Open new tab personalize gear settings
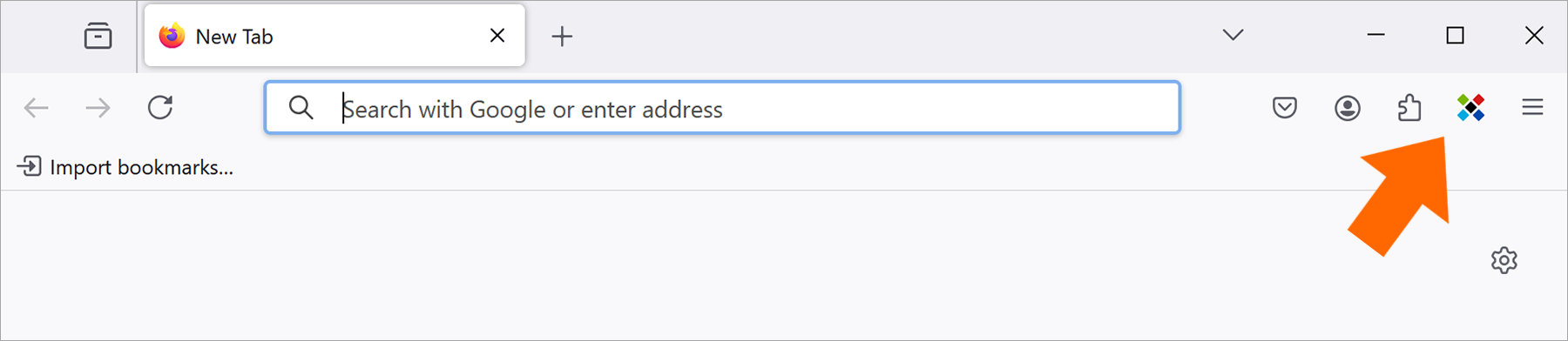This screenshot has width=1568, height=341. (x=1504, y=260)
